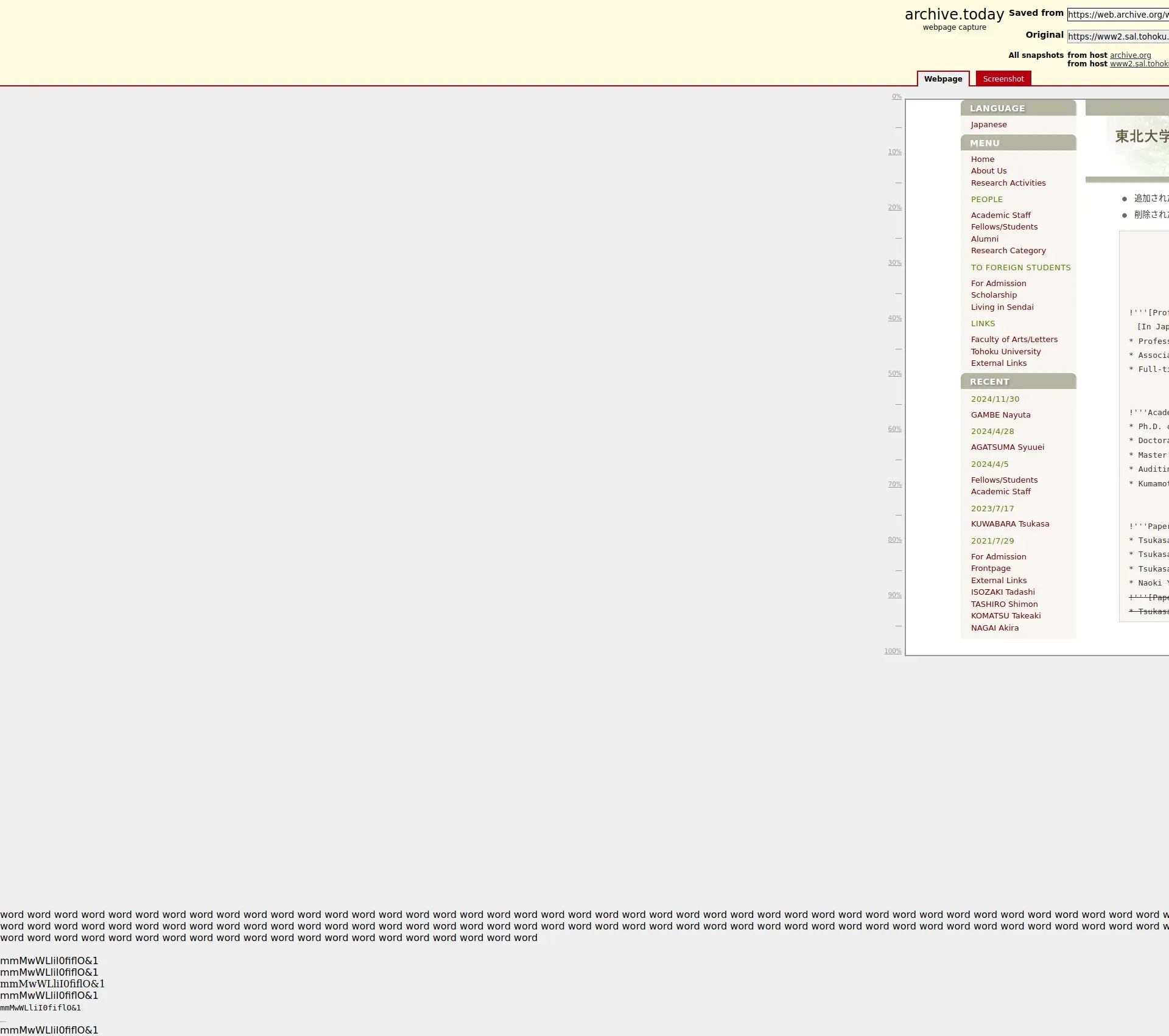Jump to the 10% page marker
Screen dimensions: 1169x1036
894,152
